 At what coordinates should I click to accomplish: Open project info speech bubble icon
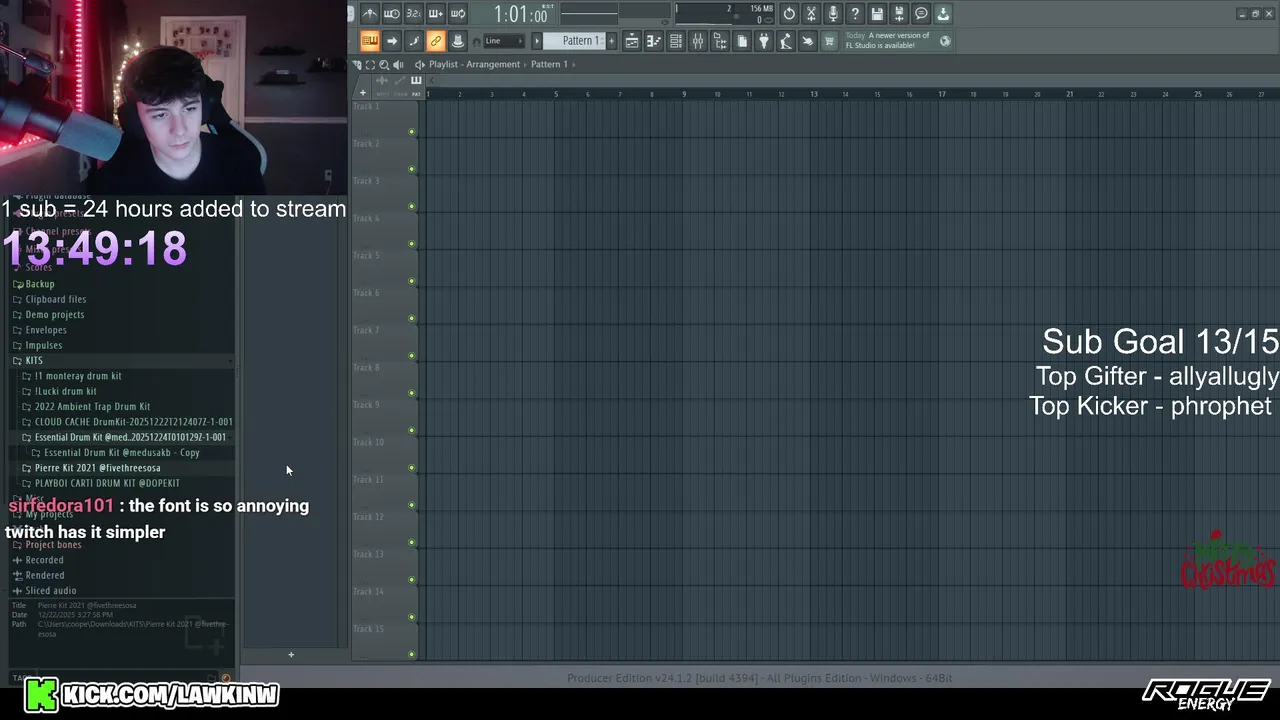pos(921,14)
